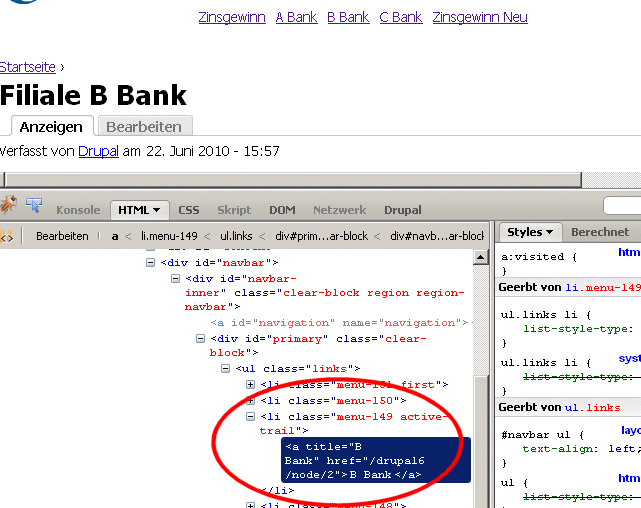The width and height of the screenshot is (641, 508).
Task: Select li.menu-149 in the breadcrumb path
Action: 170,236
